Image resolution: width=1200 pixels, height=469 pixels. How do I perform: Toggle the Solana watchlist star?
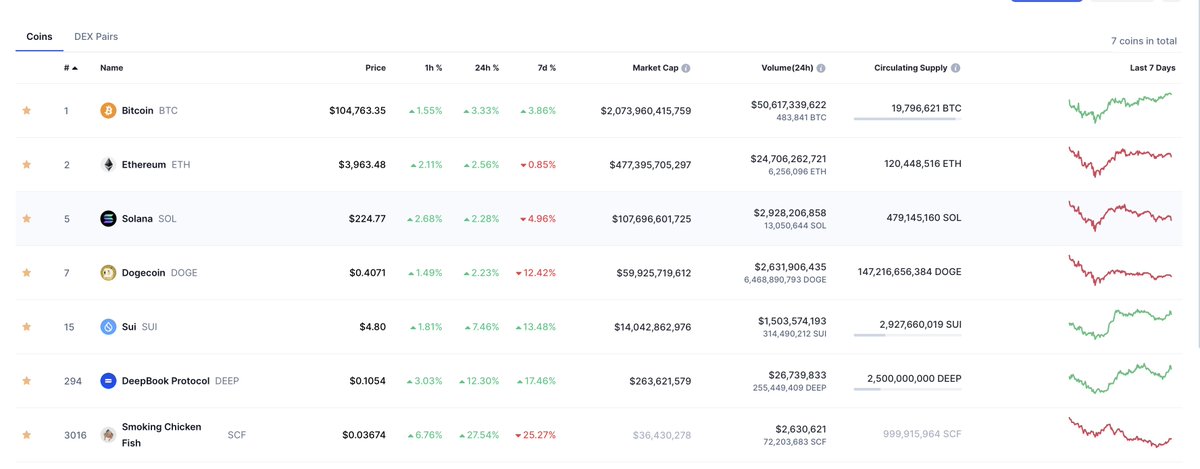27,218
